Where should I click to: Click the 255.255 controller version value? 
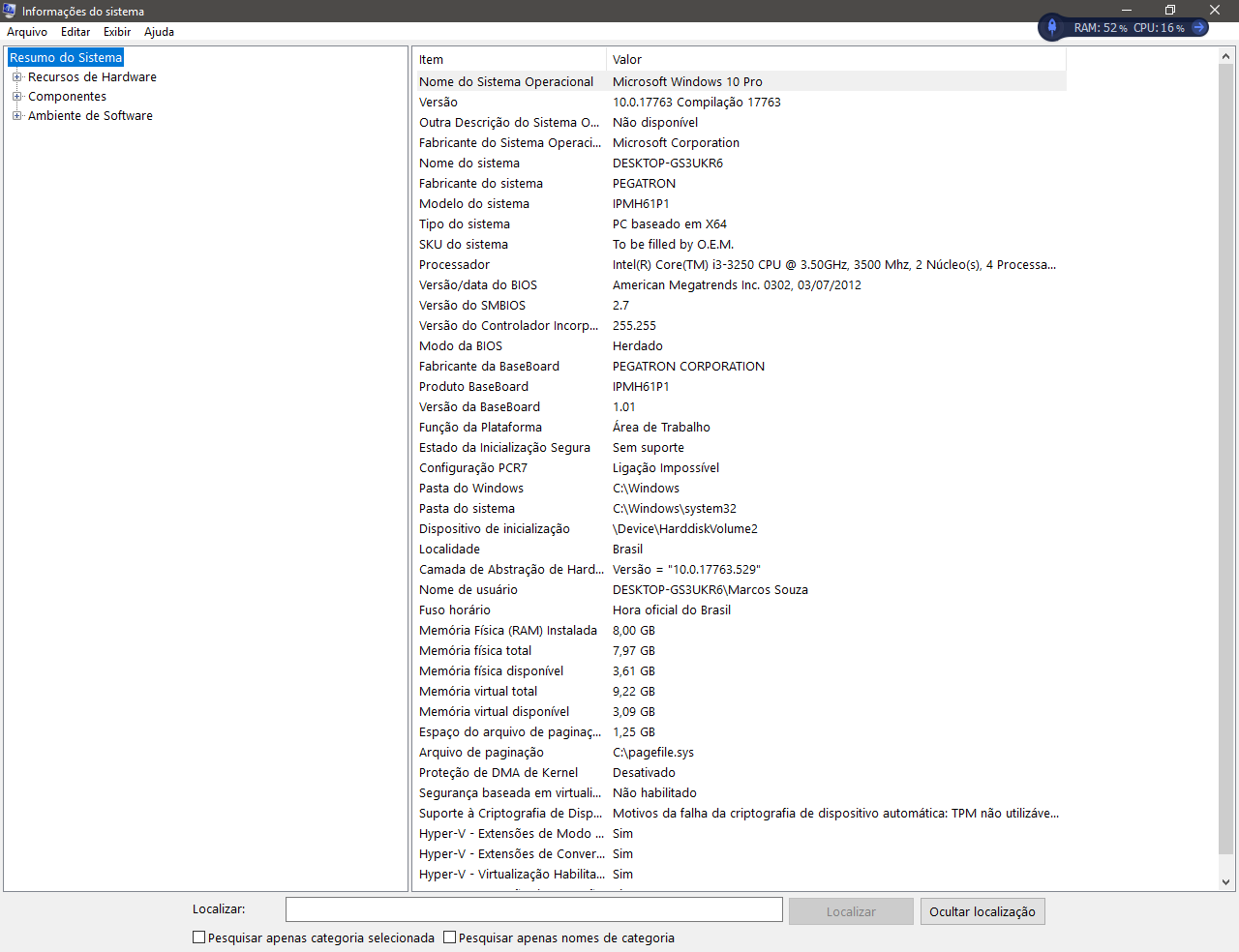634,325
